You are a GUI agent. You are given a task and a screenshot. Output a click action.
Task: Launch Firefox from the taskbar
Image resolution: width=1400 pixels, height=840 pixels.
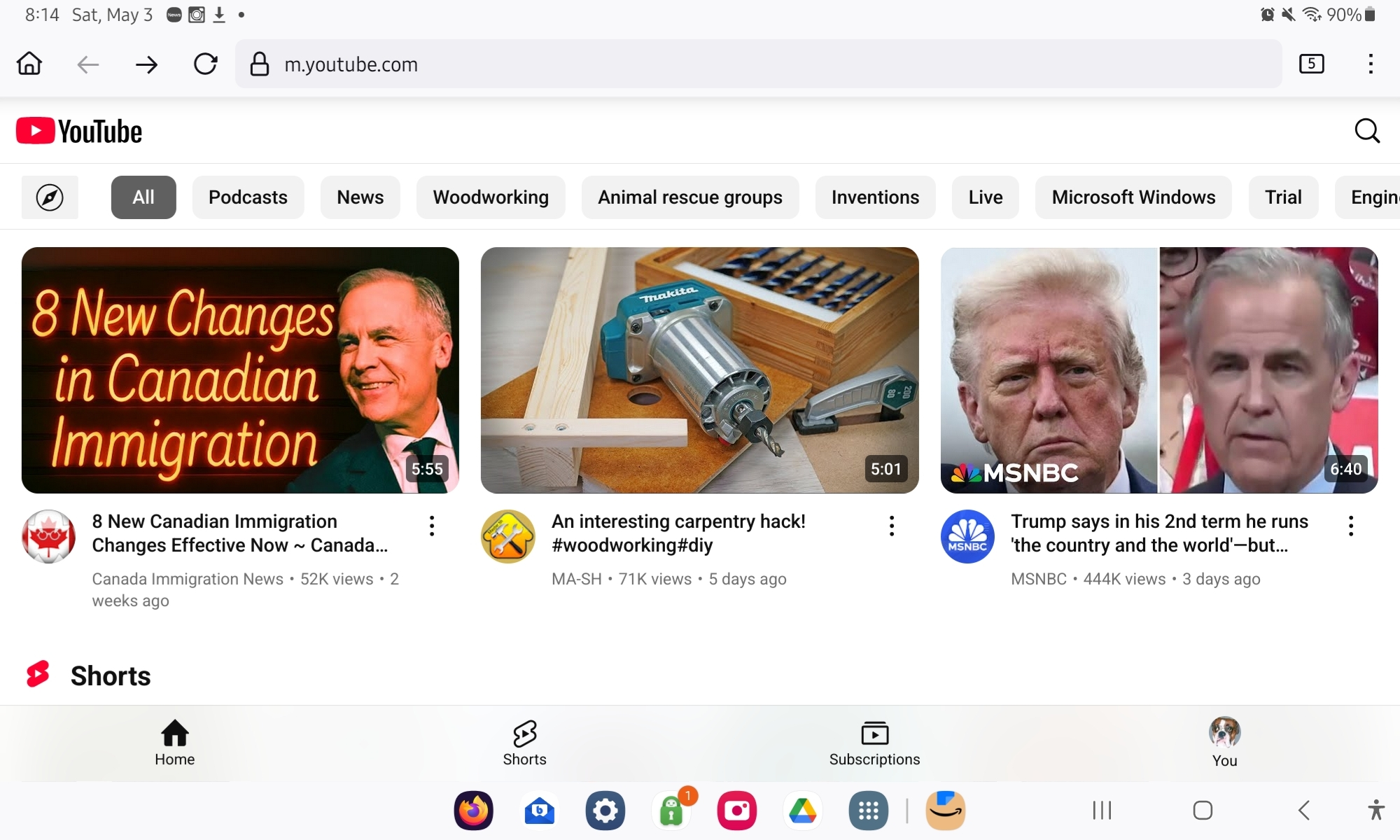tap(474, 811)
